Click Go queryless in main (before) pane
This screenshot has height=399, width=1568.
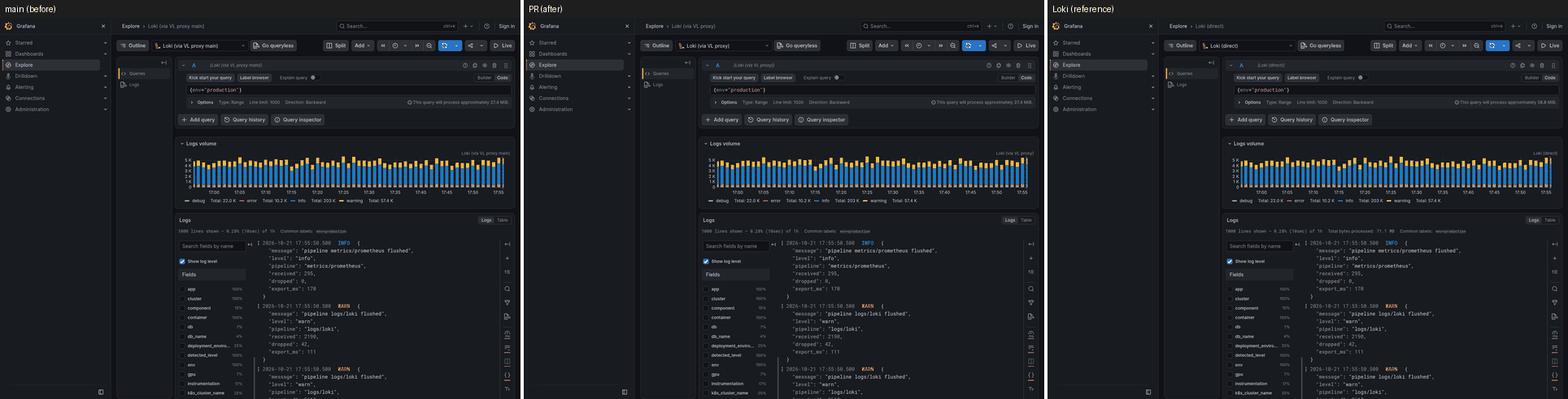coord(274,46)
